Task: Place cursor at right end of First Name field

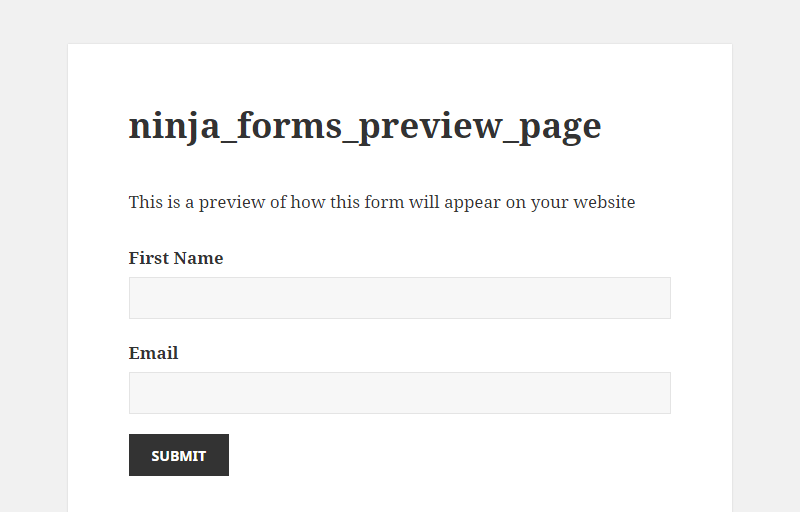Action: [663, 298]
